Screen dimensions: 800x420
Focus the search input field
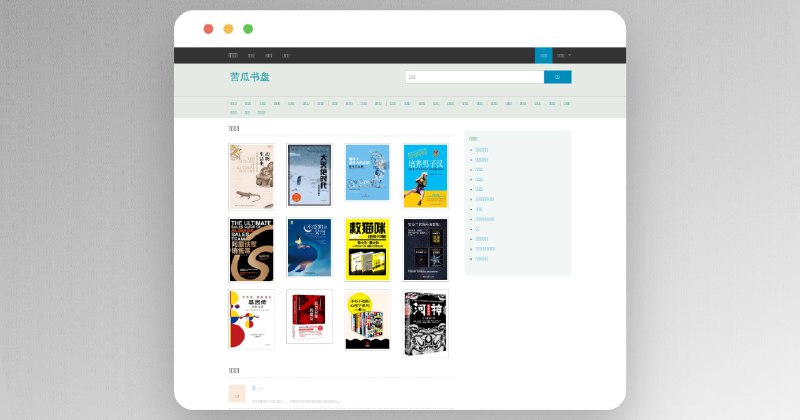[474, 77]
